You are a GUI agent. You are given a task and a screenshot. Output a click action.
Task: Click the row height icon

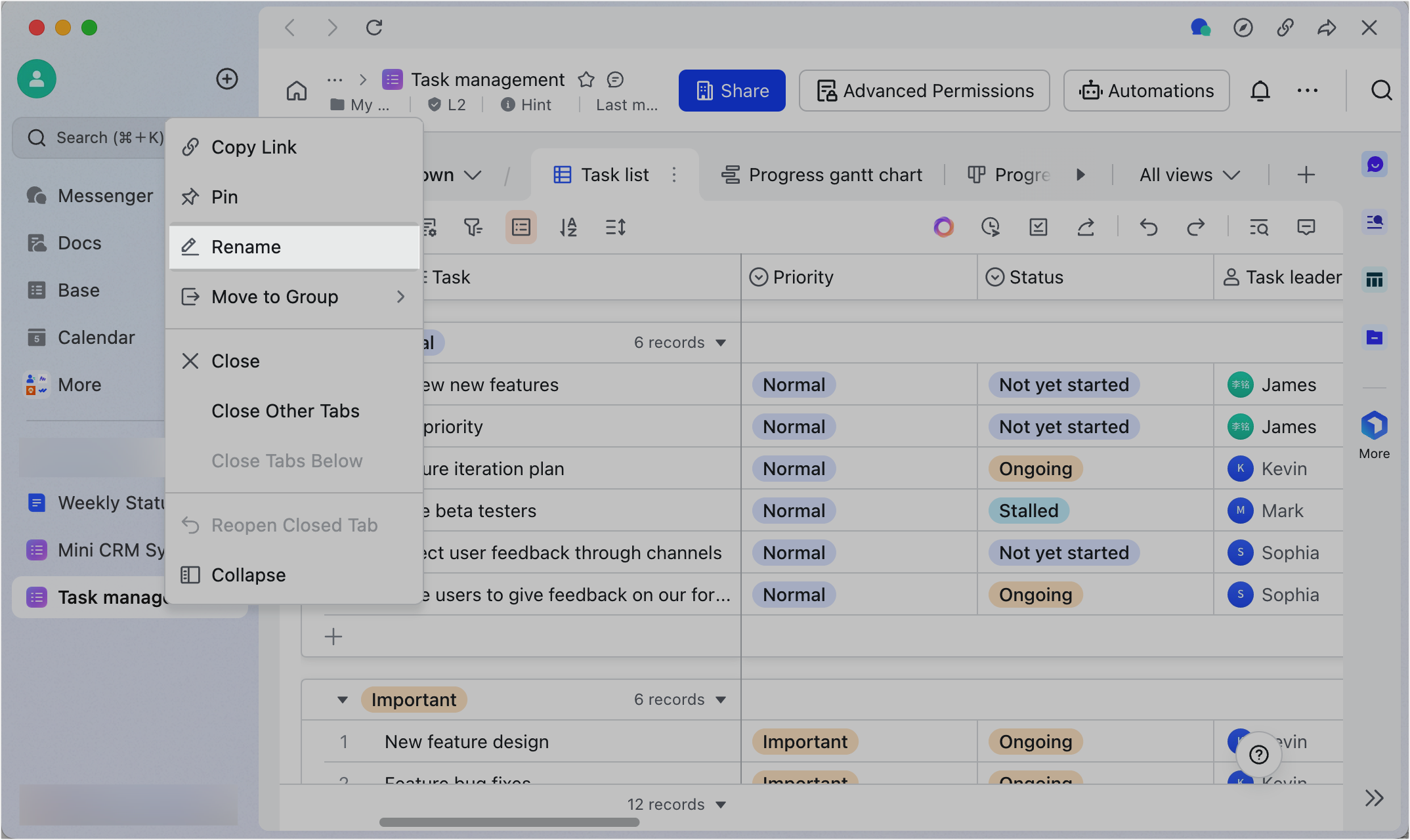click(615, 228)
